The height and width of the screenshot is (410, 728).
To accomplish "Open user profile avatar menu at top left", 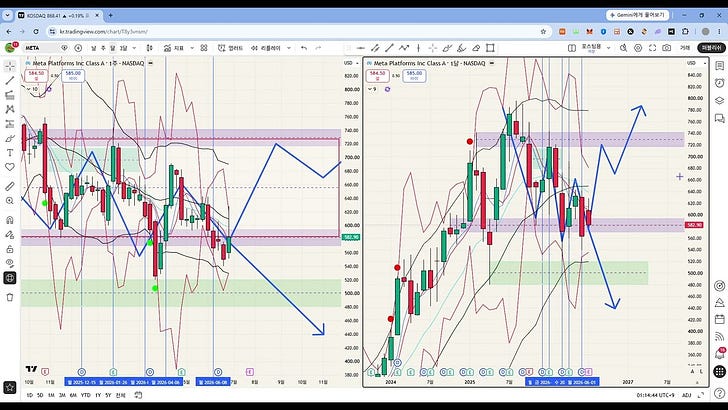I will tap(10, 47).
